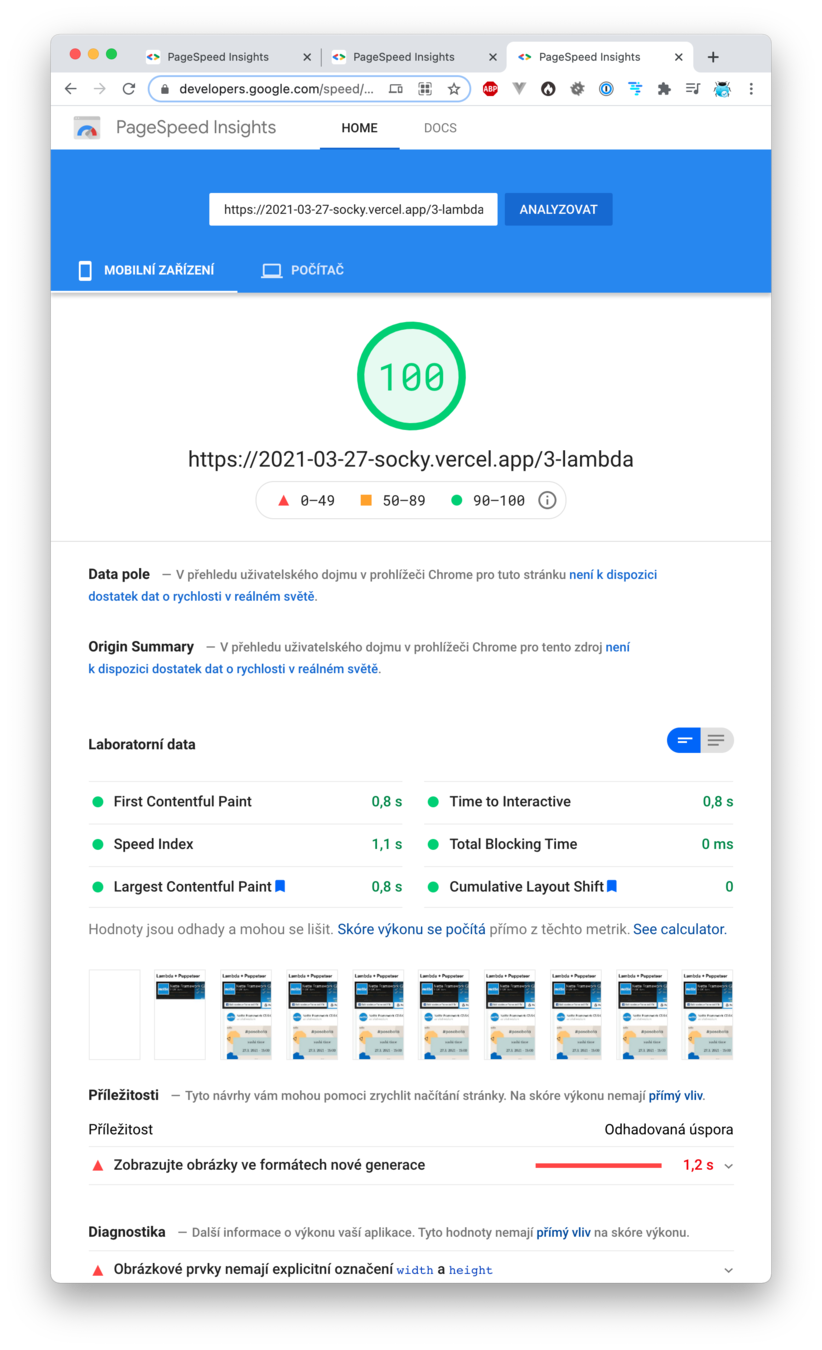Click the green 100 score gauge
The width and height of the screenshot is (822, 1350).
[x=411, y=376]
